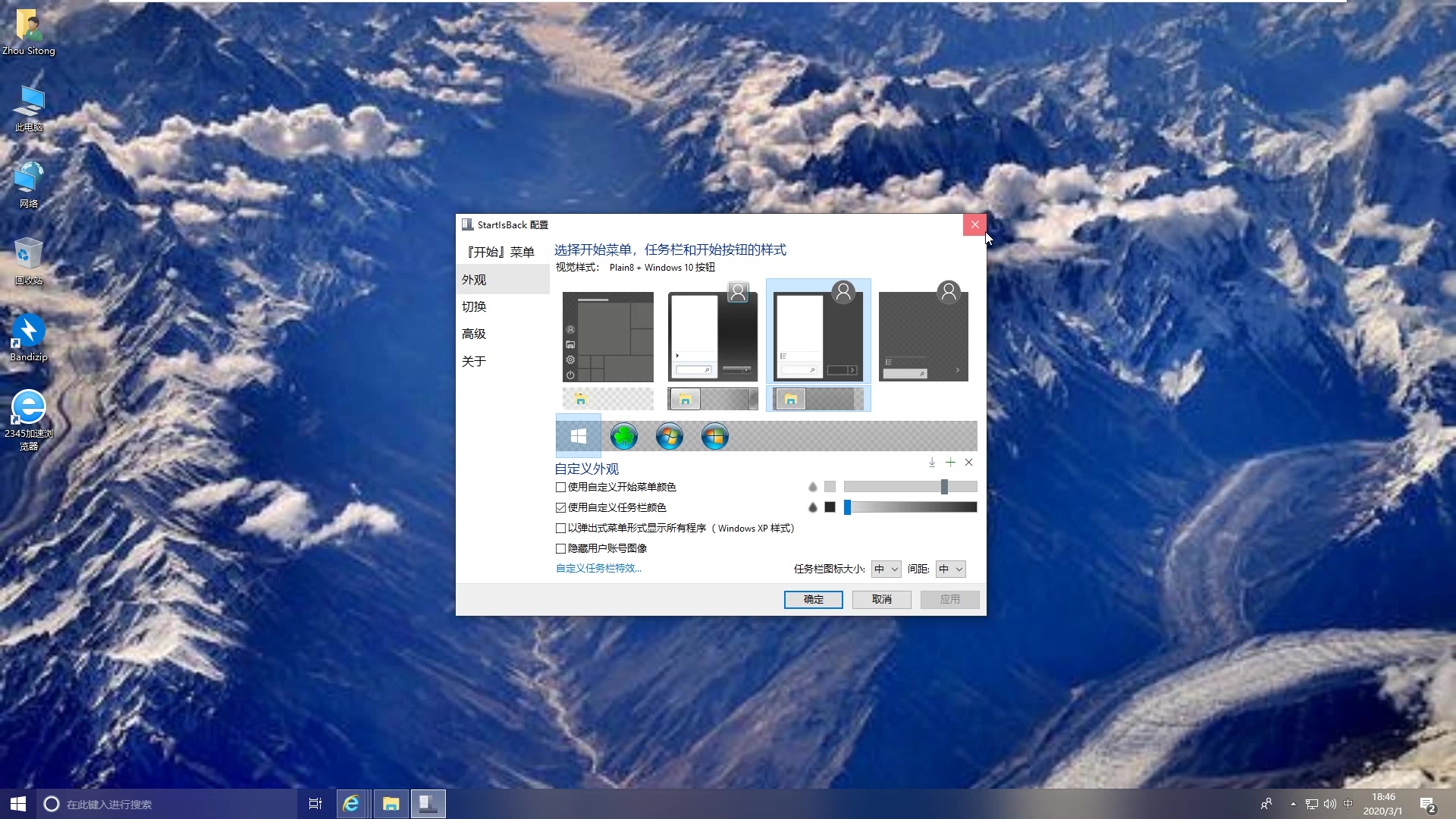Switch to 切换 section
1456x819 pixels.
(503, 306)
